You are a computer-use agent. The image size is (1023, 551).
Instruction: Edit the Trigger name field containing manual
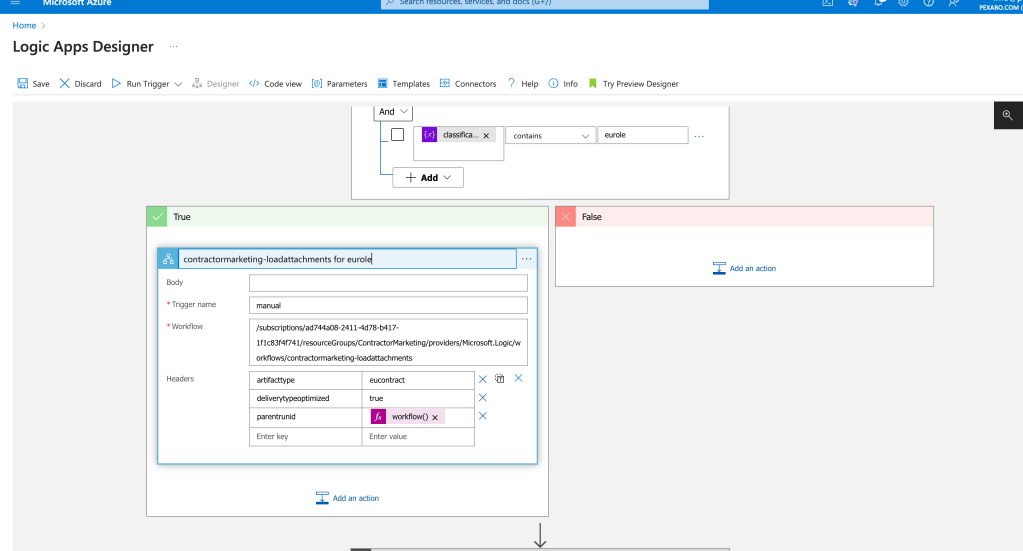388,305
